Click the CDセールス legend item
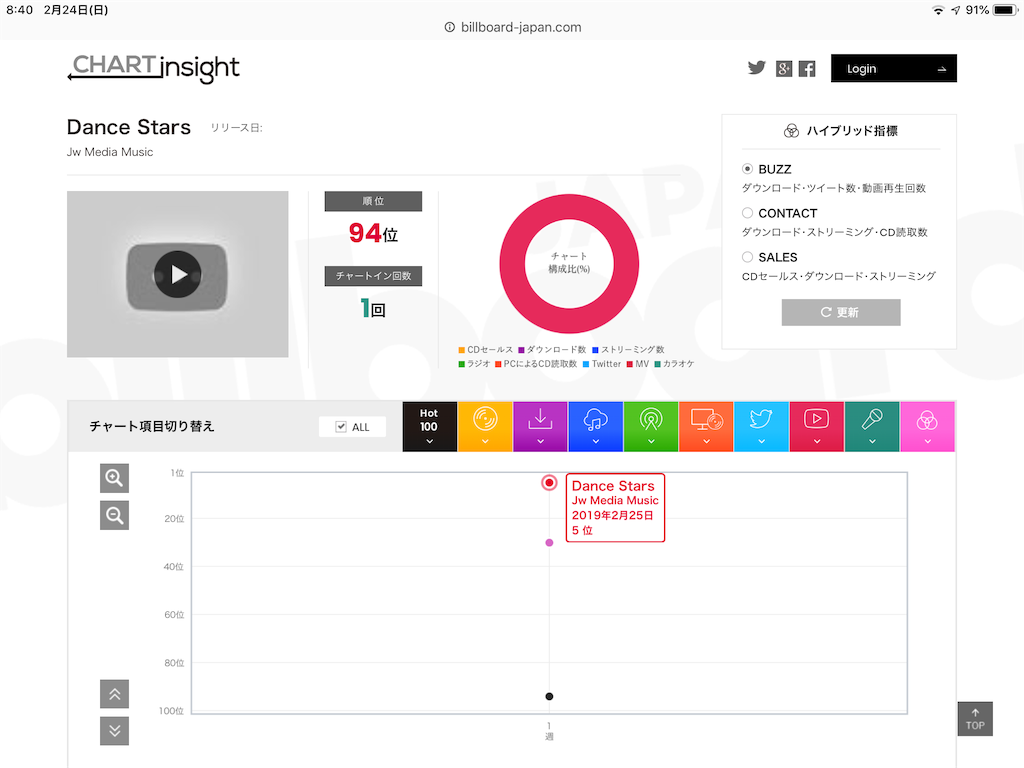 tap(486, 350)
